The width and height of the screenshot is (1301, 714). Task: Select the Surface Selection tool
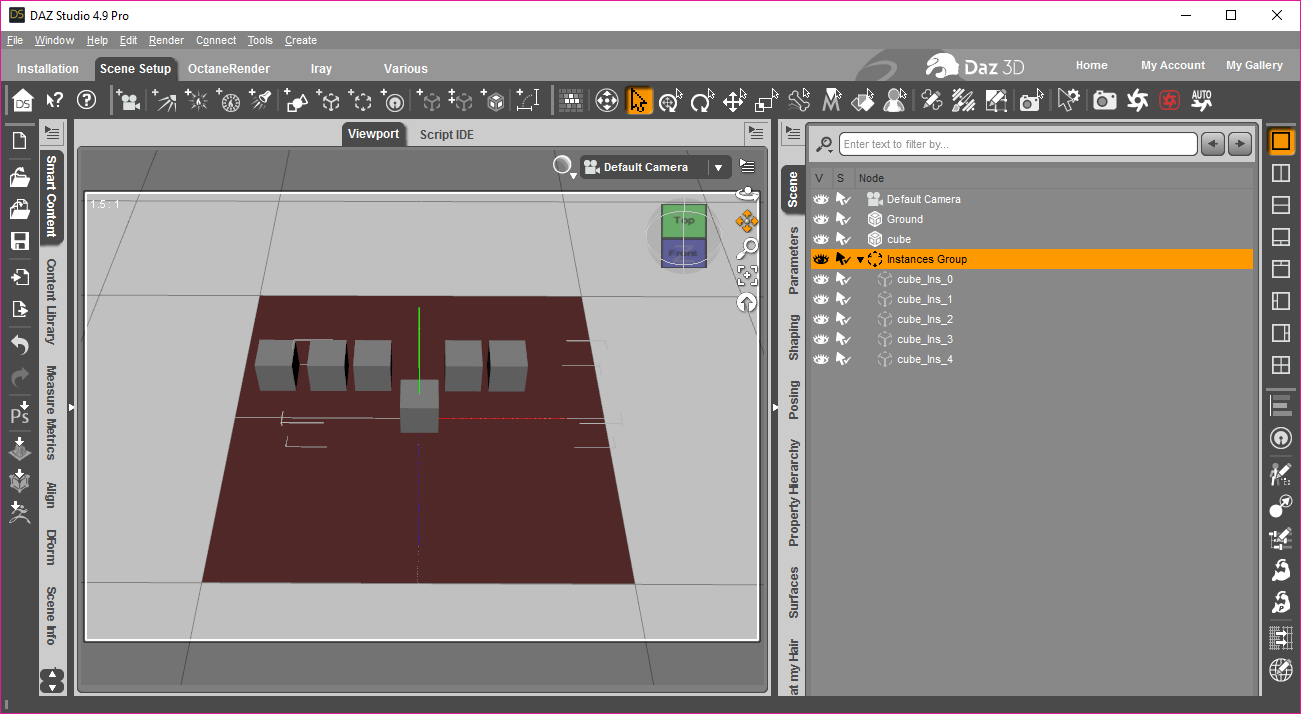point(862,100)
